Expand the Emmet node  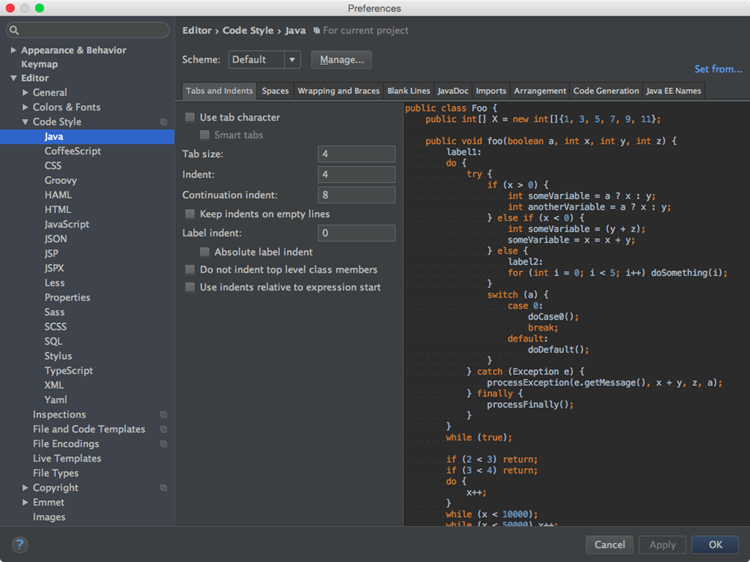click(x=25, y=502)
